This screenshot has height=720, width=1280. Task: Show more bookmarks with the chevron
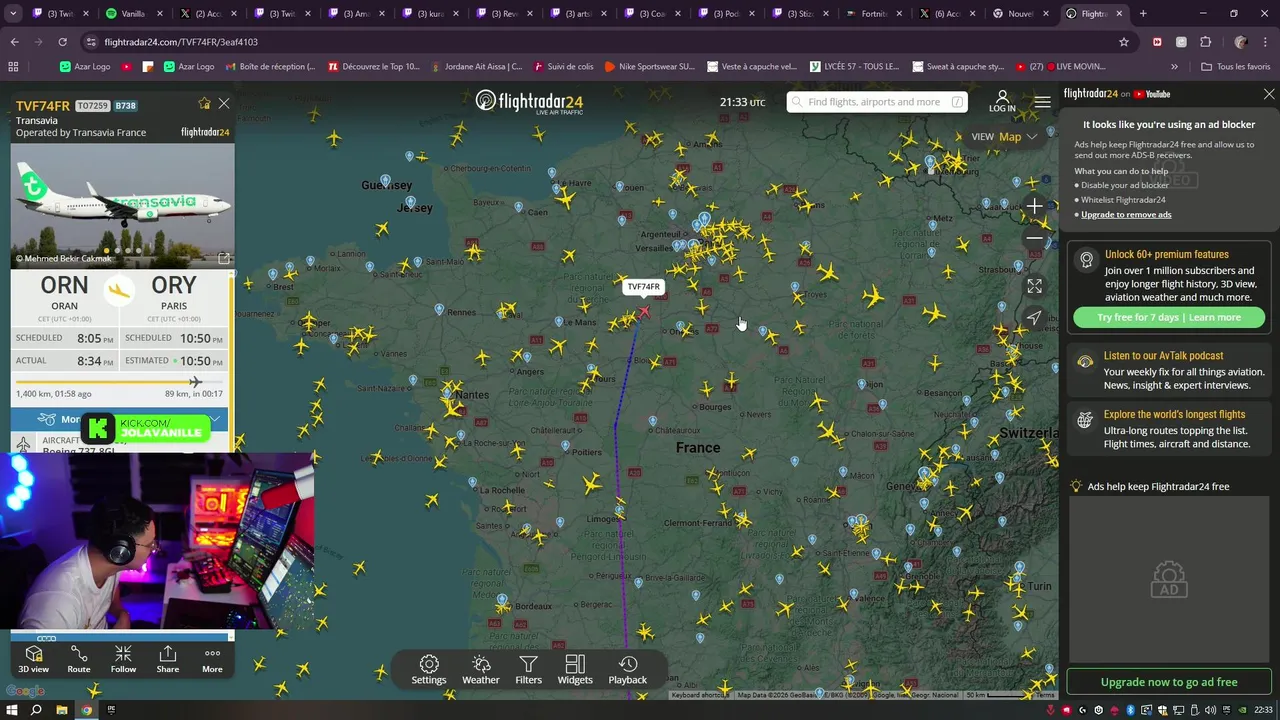click(1174, 66)
